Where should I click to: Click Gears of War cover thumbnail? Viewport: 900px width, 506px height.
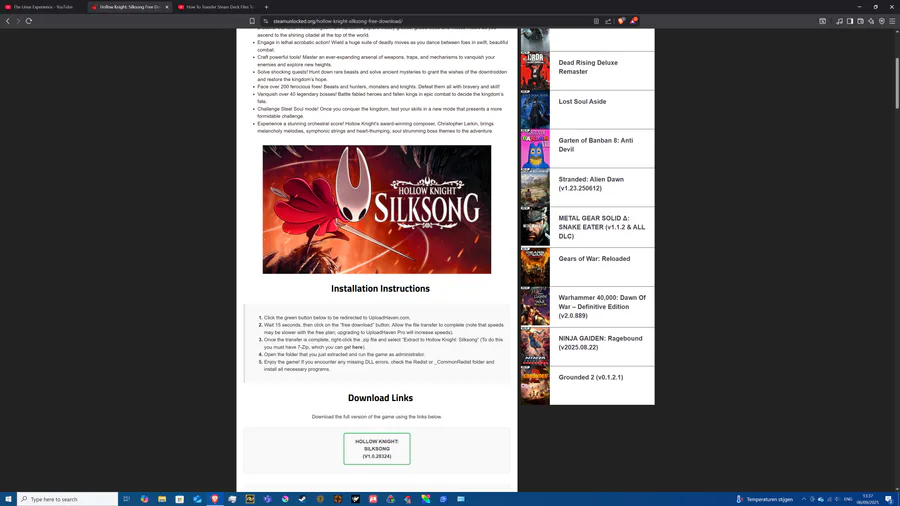tap(535, 267)
